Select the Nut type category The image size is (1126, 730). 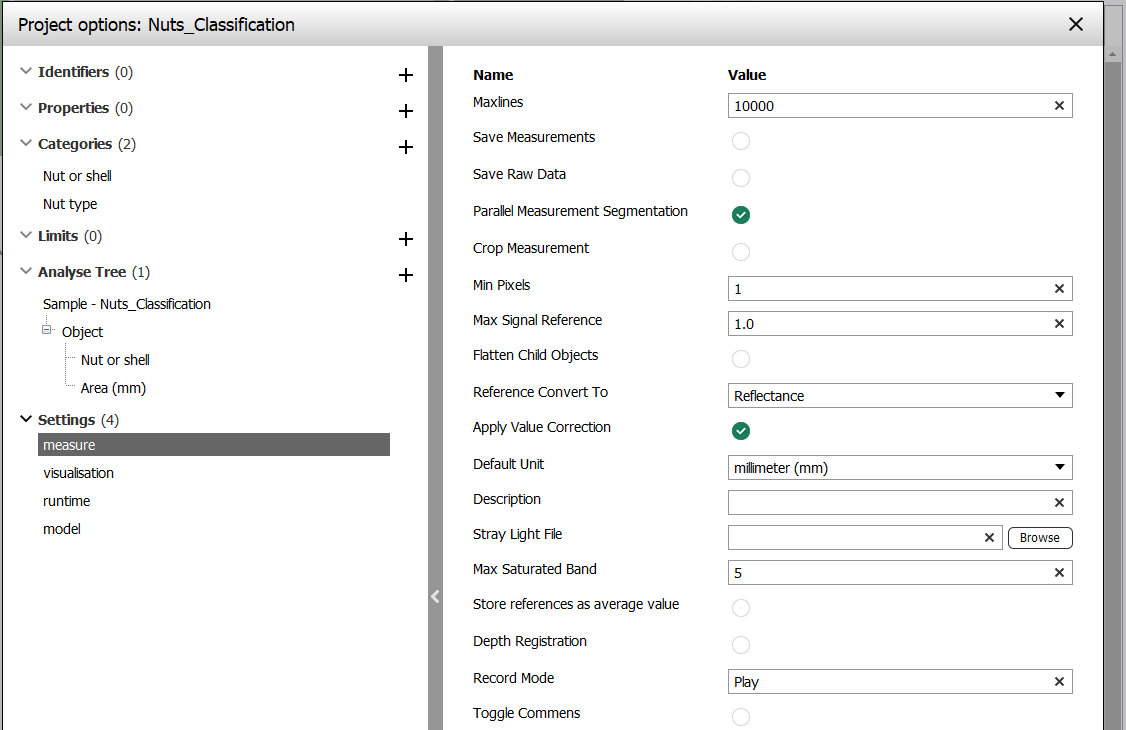click(70, 204)
